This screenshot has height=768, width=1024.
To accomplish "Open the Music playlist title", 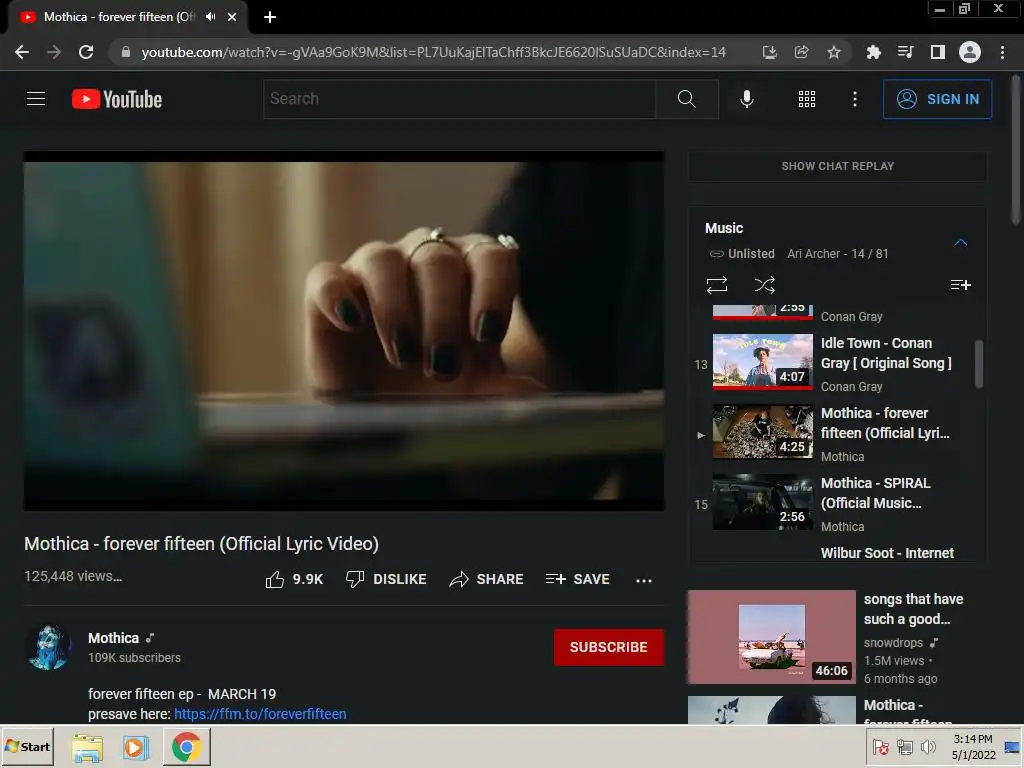I will coord(724,228).
